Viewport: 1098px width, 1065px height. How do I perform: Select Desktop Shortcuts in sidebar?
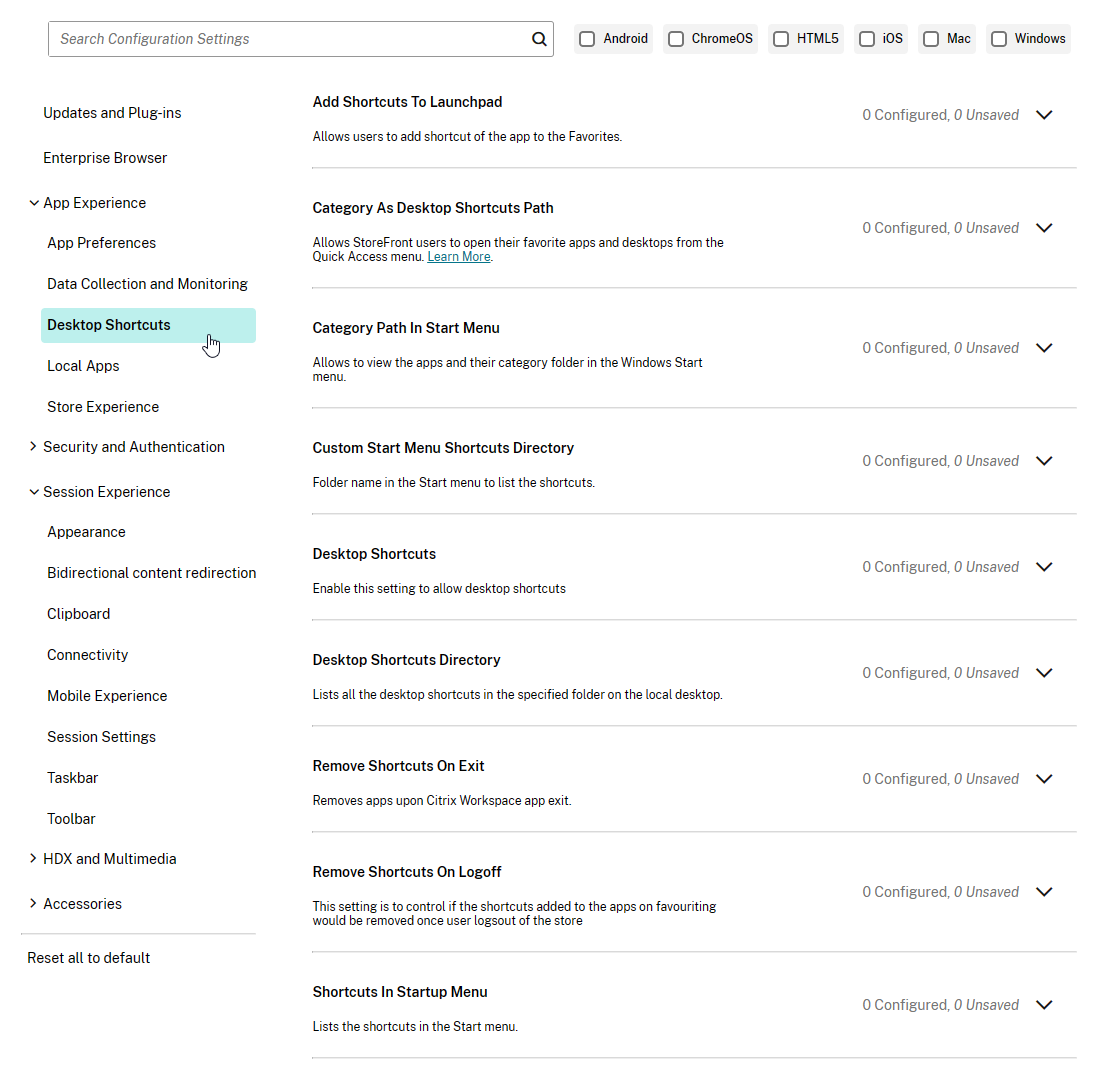pos(148,326)
